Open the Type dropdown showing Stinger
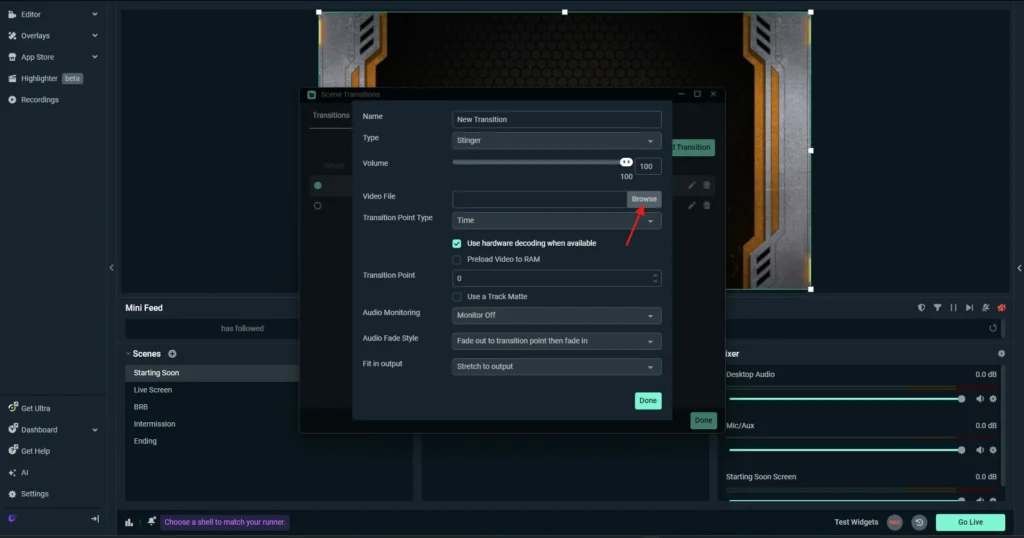The width and height of the screenshot is (1024, 538). coord(556,141)
